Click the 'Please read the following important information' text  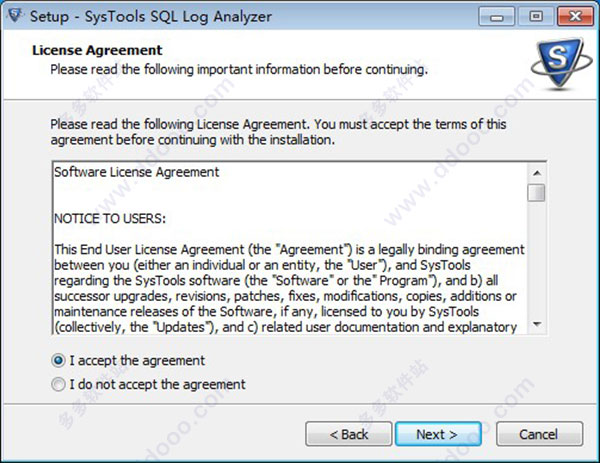pyautogui.click(x=239, y=70)
